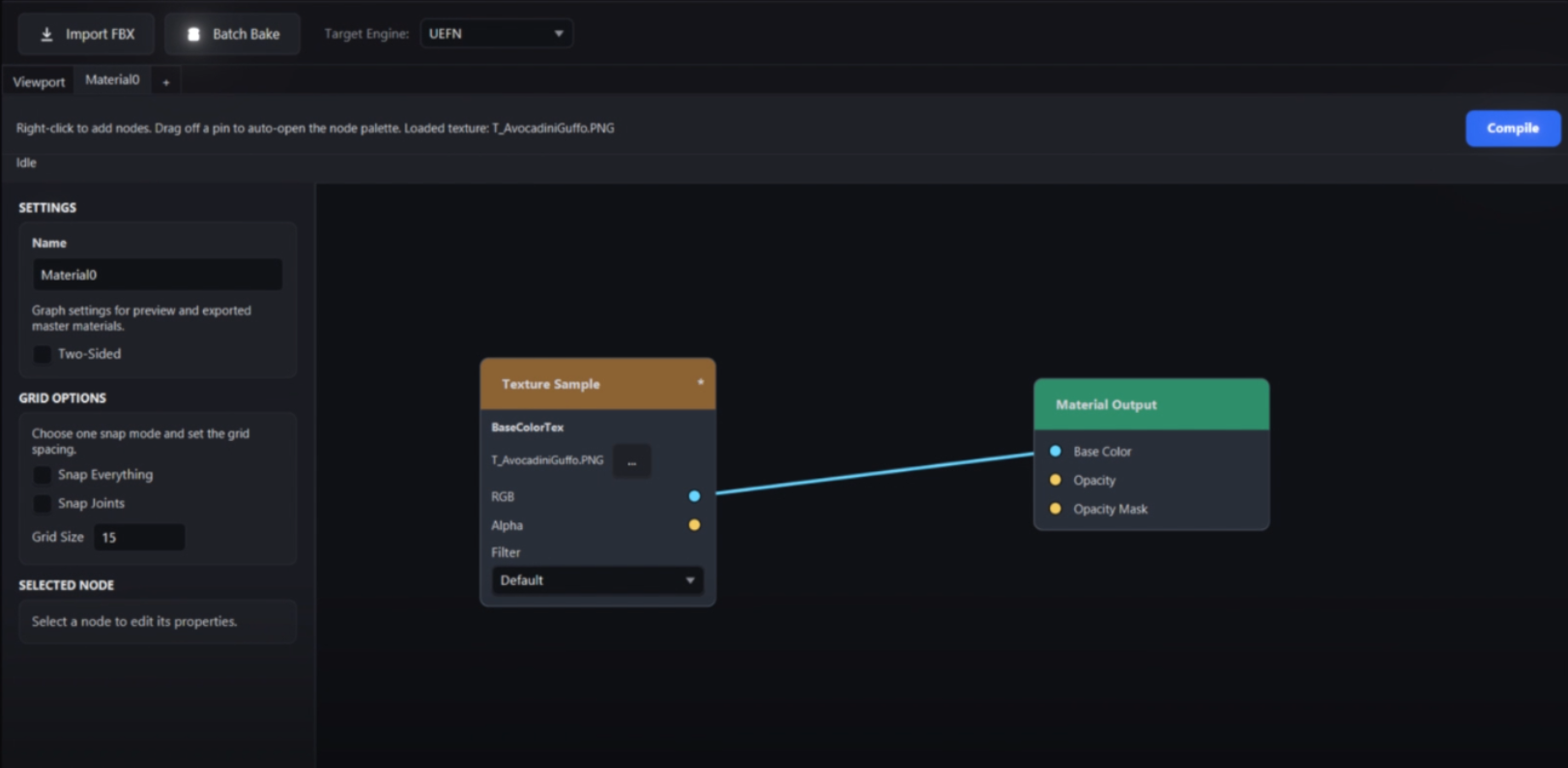The image size is (1568, 768).
Task: Click the Alpha output pin
Action: [x=694, y=525]
